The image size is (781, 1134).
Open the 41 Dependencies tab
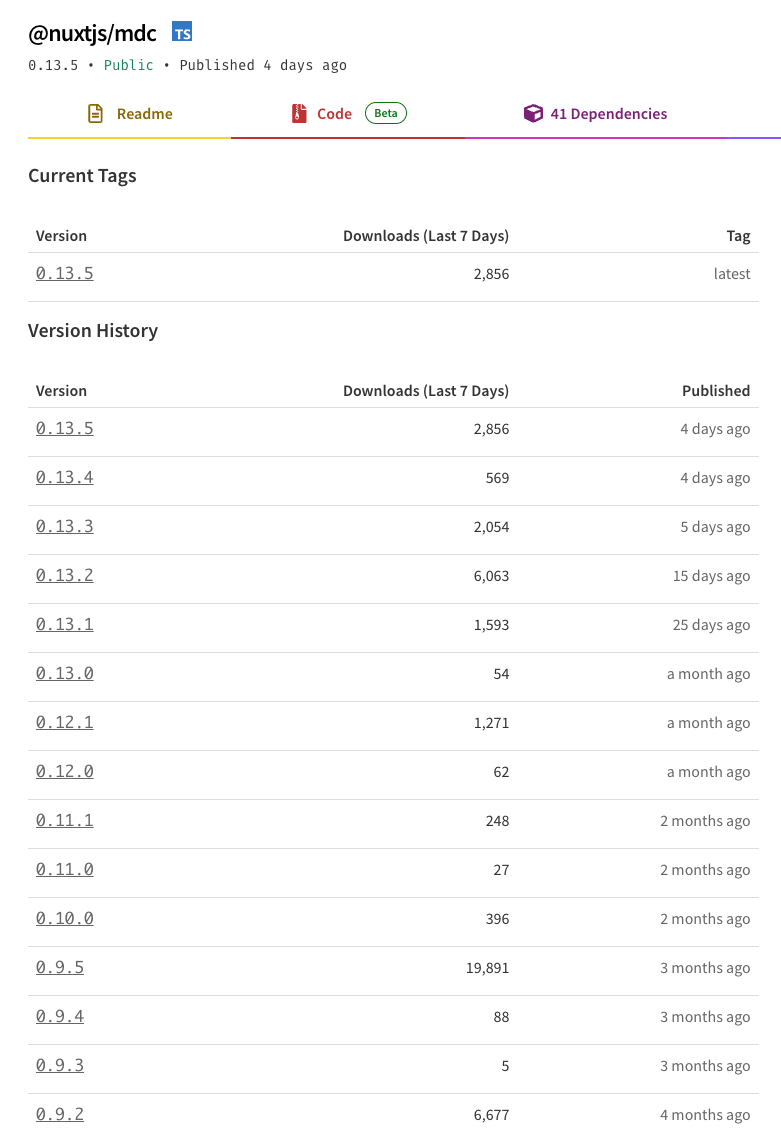[x=608, y=114]
